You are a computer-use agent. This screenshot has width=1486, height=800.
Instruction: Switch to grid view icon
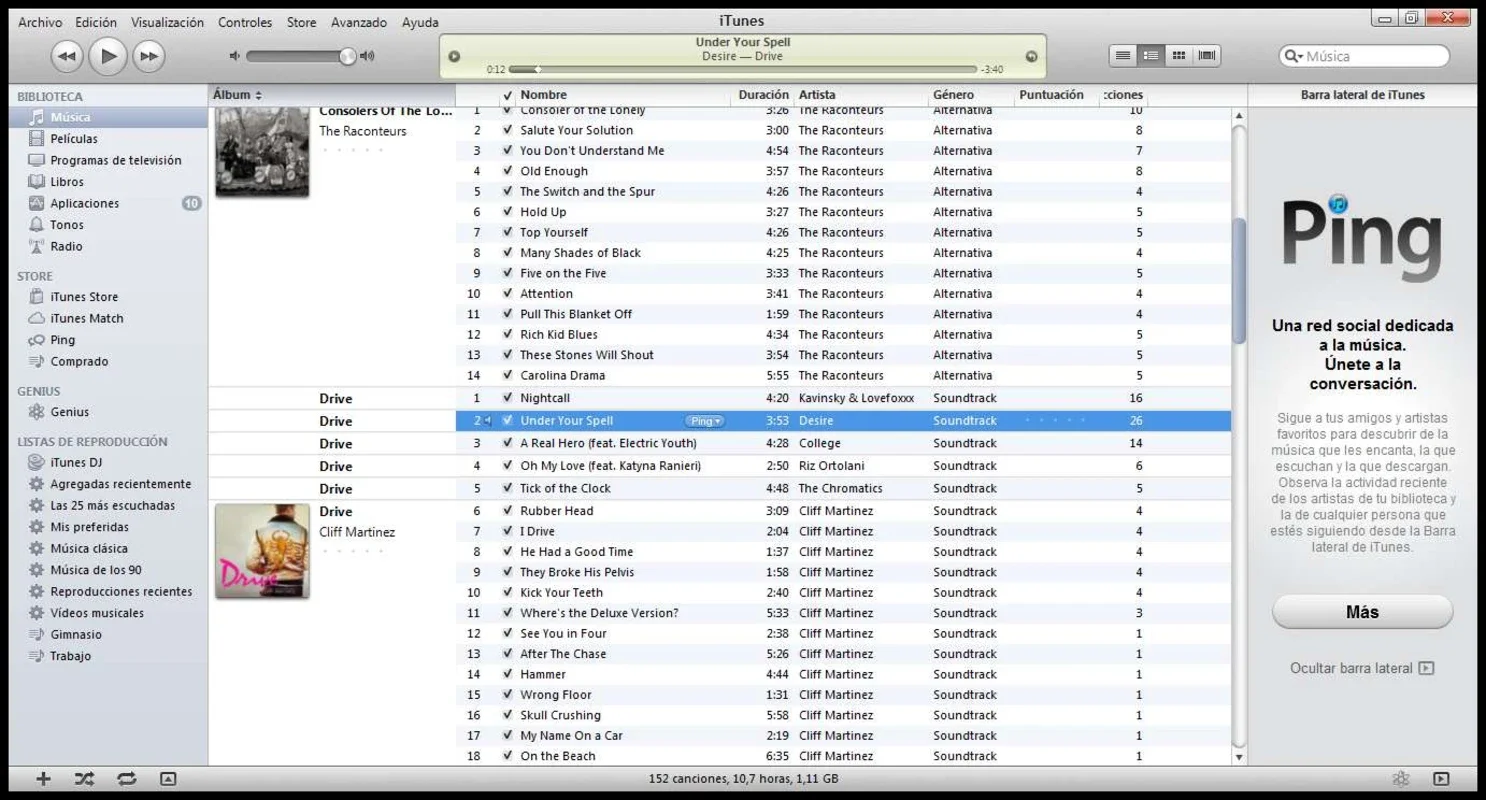pyautogui.click(x=1179, y=56)
